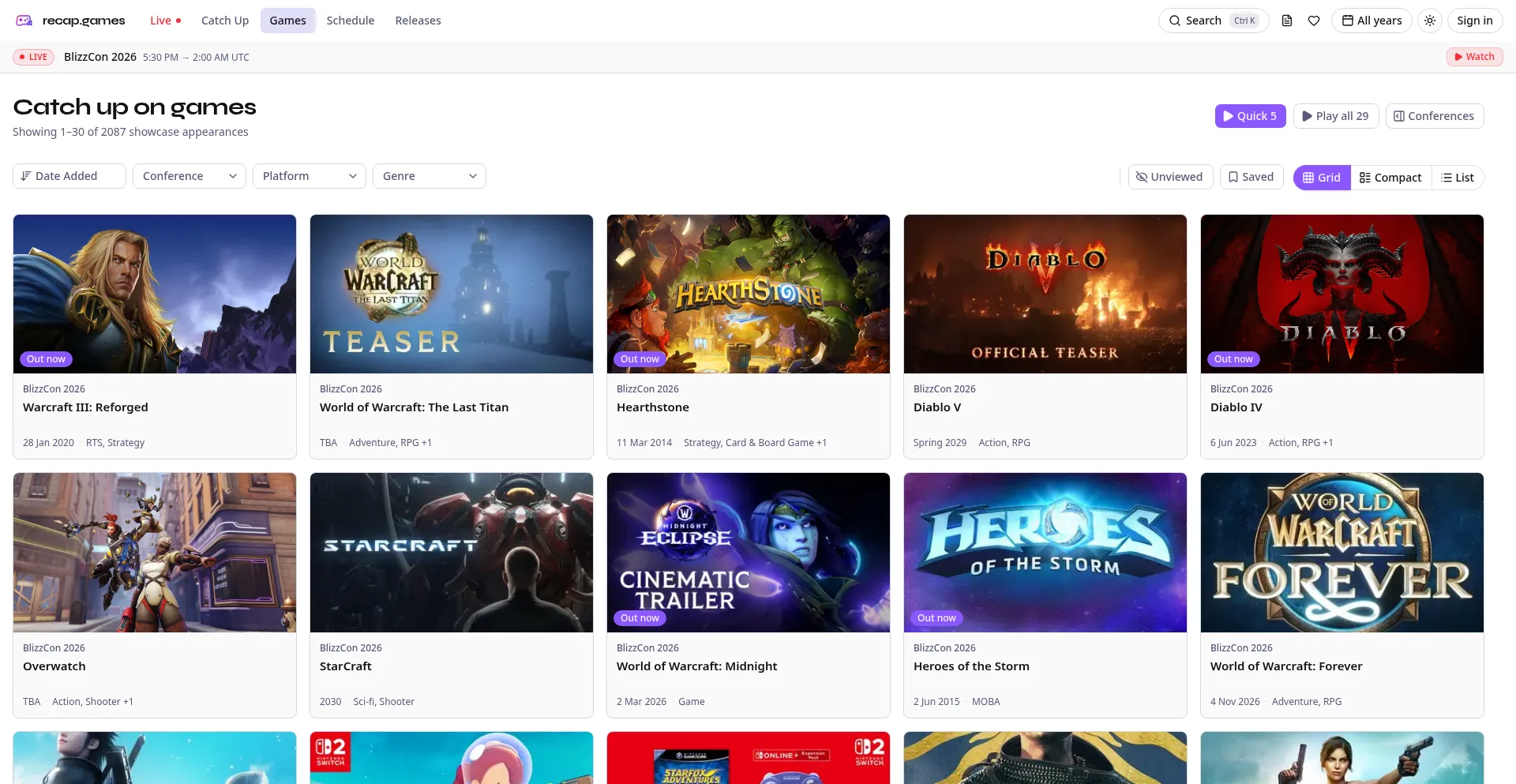Change the Date Added sort order
This screenshot has height=784, width=1516.
tap(69, 176)
